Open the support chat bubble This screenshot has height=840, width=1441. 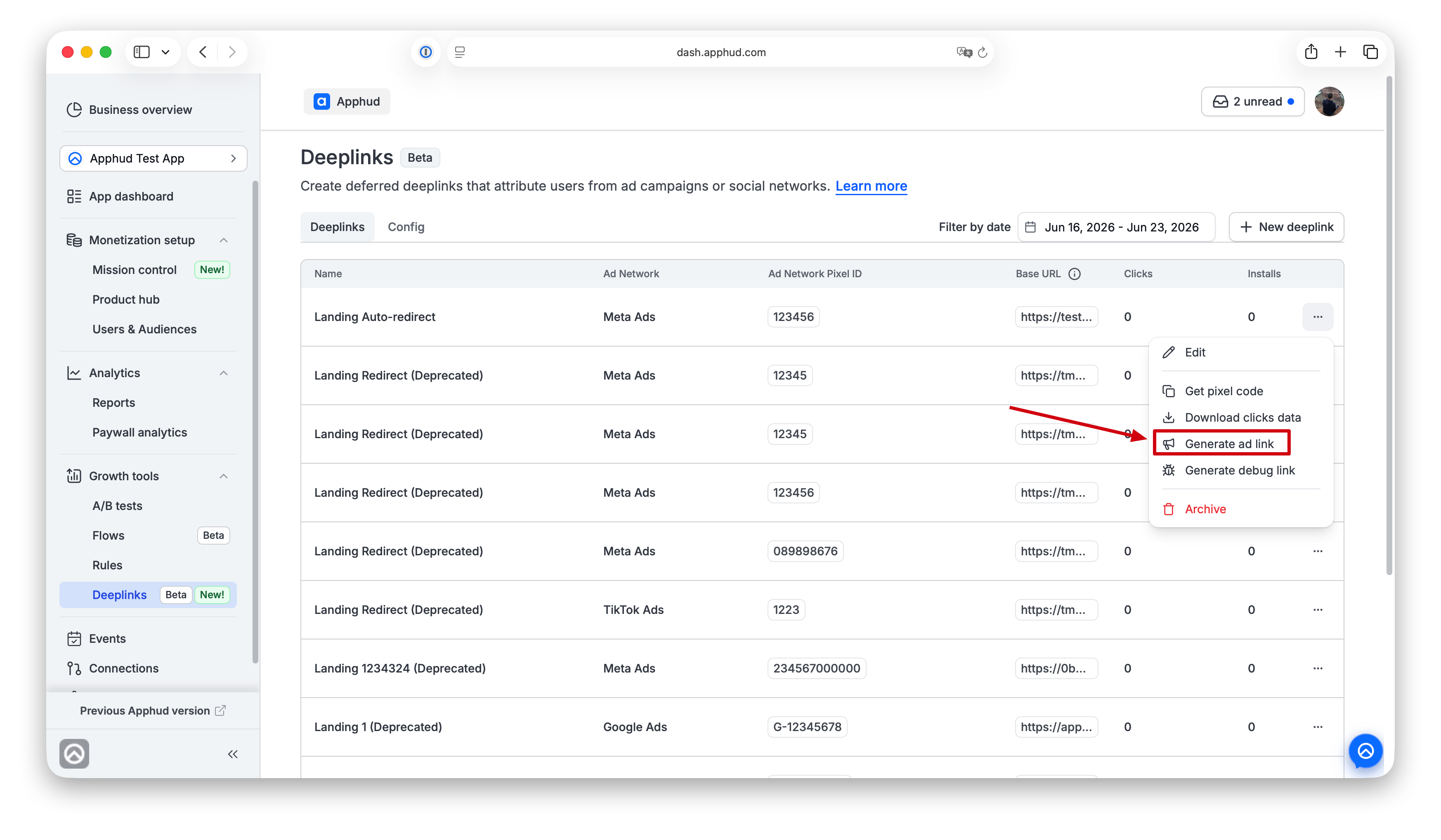pos(1365,750)
